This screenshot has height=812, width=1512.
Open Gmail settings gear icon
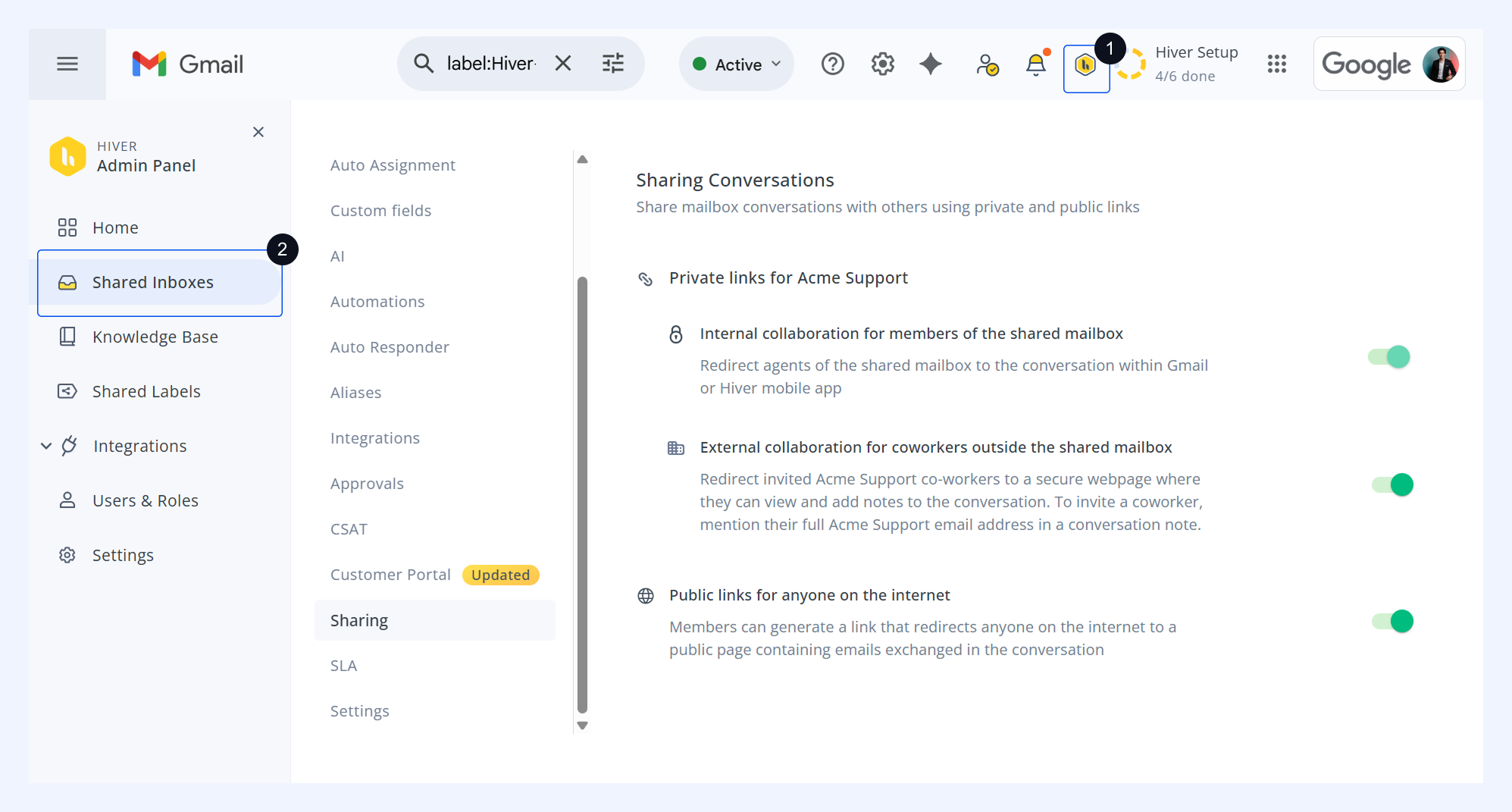(x=883, y=64)
